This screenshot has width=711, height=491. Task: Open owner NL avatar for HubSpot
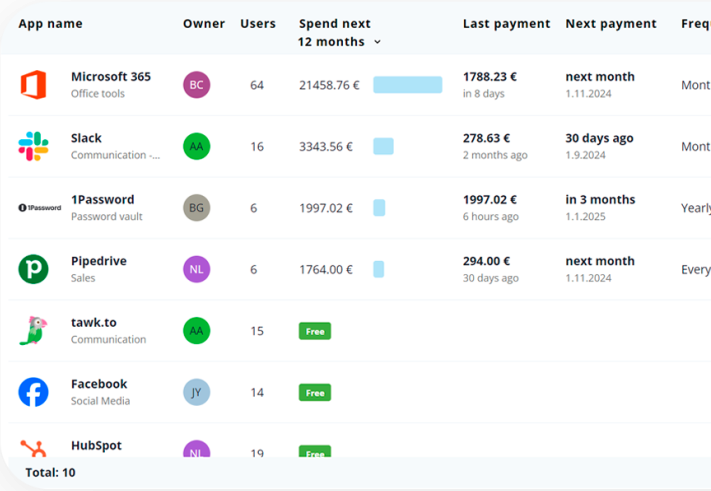(196, 449)
